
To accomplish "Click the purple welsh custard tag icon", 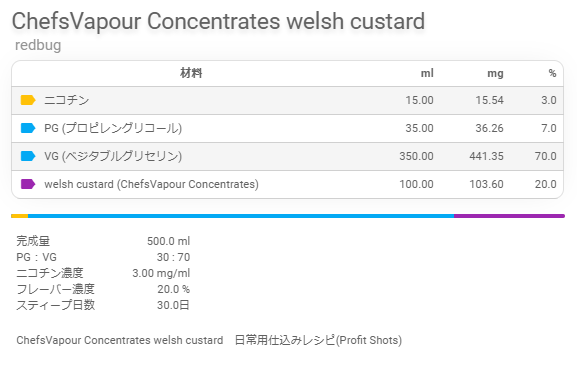I will (28, 184).
